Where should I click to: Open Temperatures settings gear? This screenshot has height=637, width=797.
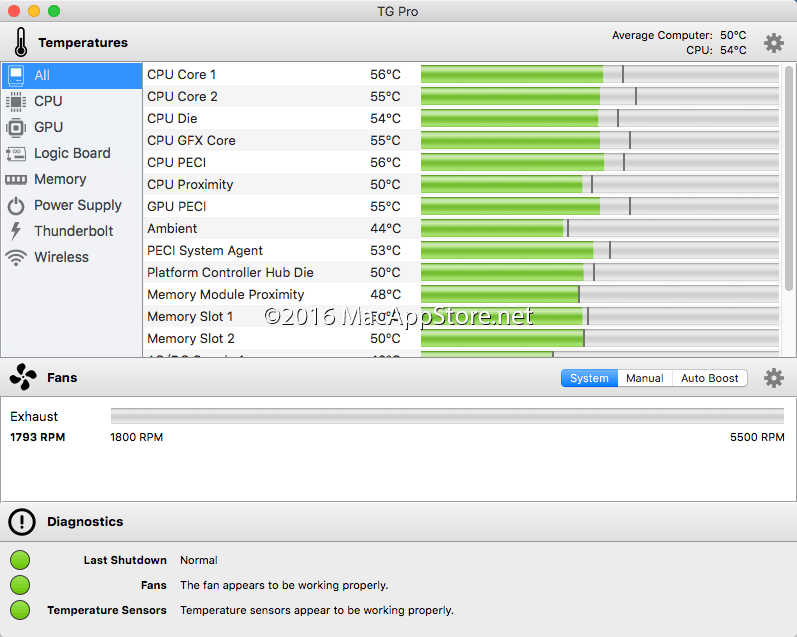click(x=774, y=43)
